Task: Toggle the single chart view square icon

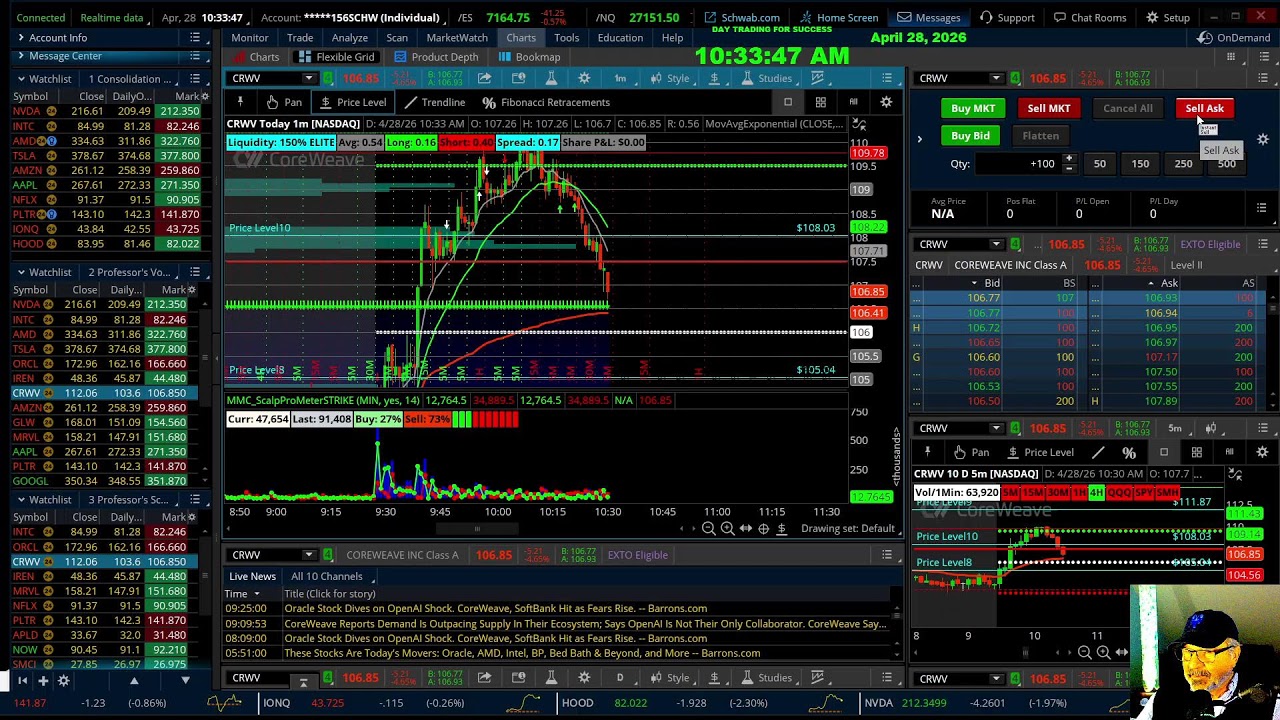Action: [788, 102]
